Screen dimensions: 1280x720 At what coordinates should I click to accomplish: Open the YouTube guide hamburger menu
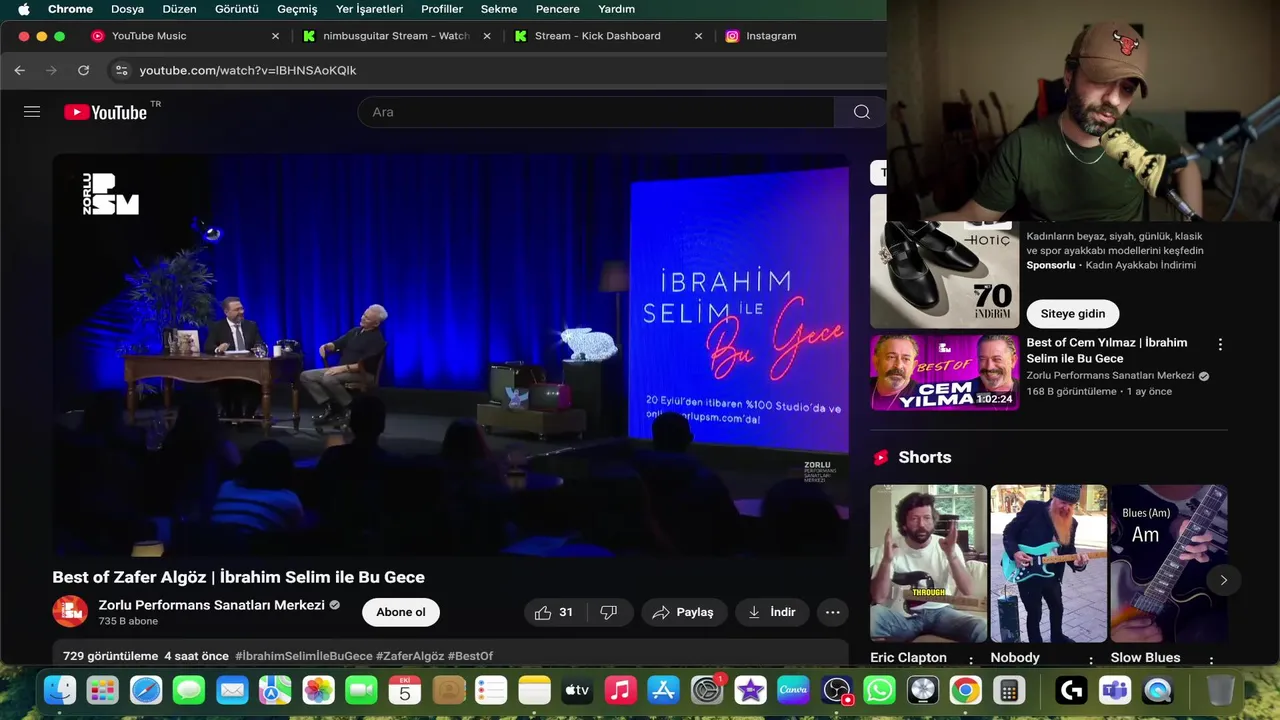pyautogui.click(x=32, y=112)
